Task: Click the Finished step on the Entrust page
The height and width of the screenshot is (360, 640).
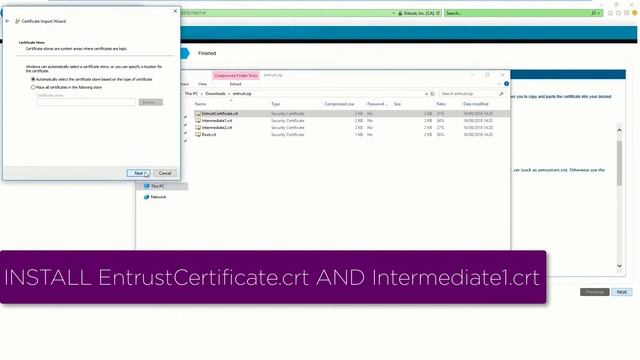Action: click(207, 53)
